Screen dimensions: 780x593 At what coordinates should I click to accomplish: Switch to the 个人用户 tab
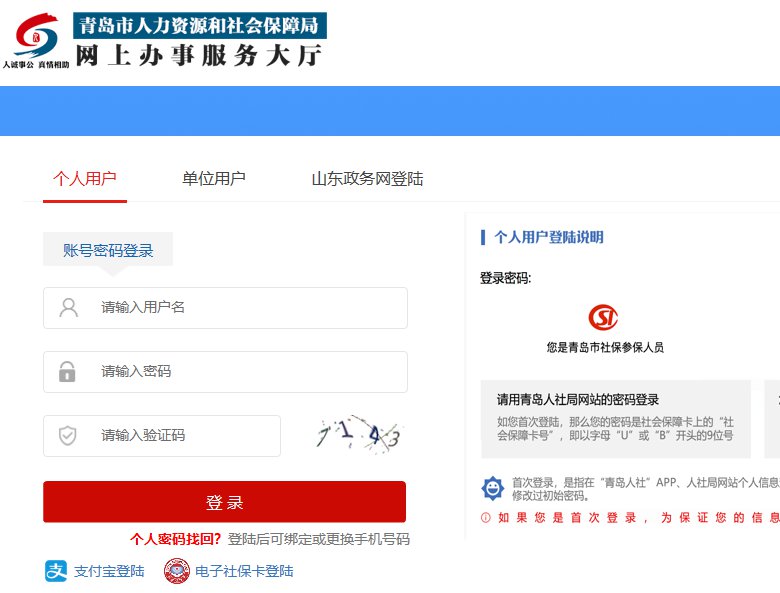pyautogui.click(x=85, y=179)
